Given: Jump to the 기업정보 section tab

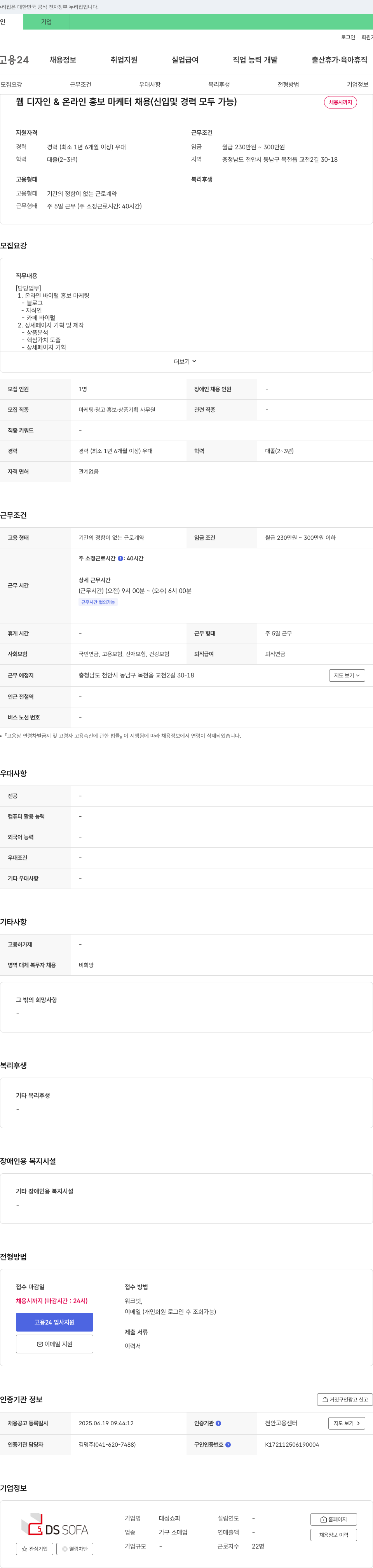Looking at the screenshot, I should coord(358,85).
